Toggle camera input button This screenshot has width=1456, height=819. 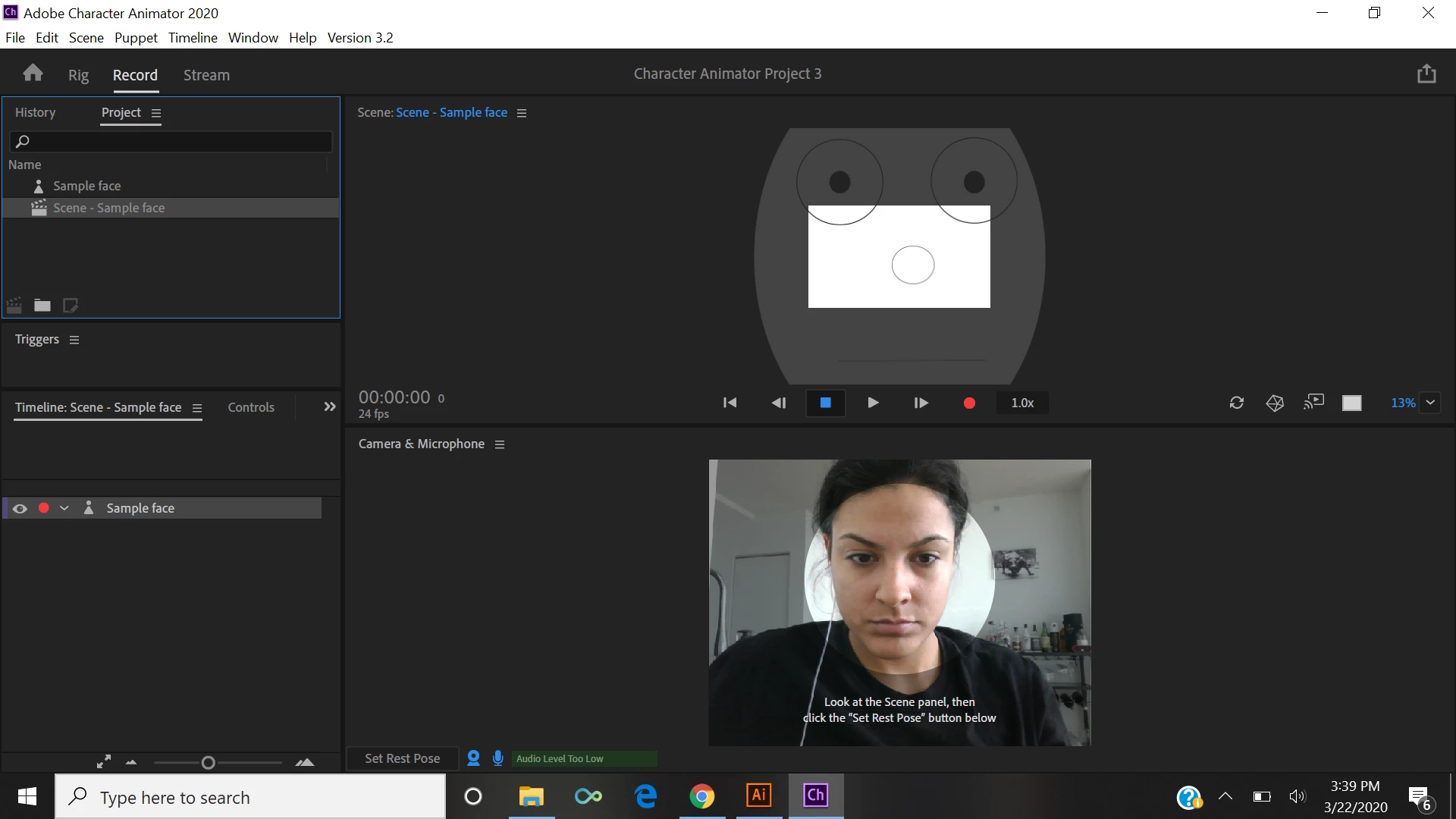[x=473, y=758]
